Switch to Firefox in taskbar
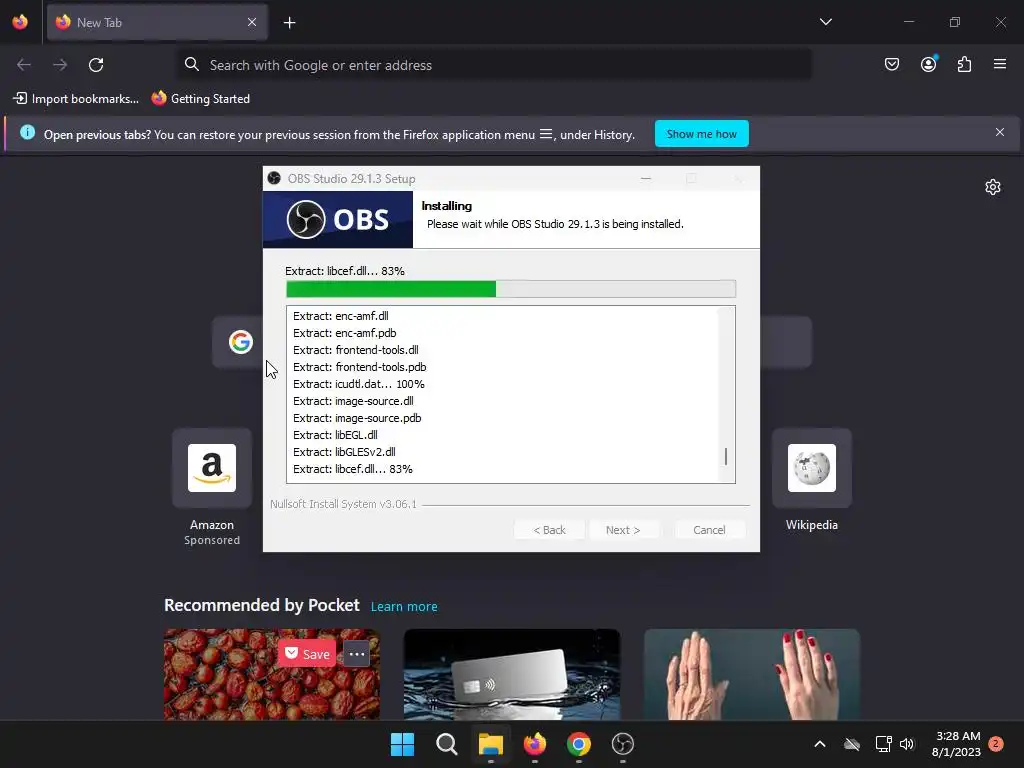Viewport: 1024px width, 768px height. (x=534, y=744)
